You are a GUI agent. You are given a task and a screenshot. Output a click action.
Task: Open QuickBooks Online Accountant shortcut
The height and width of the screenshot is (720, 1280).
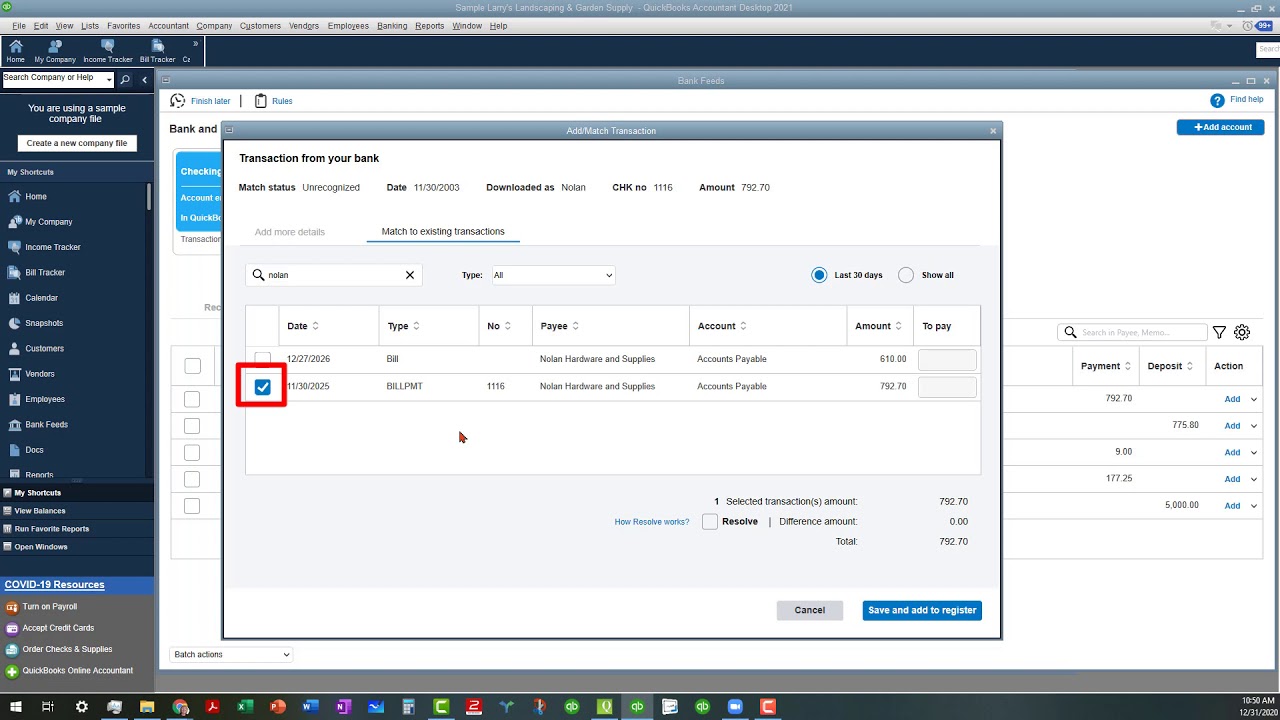click(77, 671)
